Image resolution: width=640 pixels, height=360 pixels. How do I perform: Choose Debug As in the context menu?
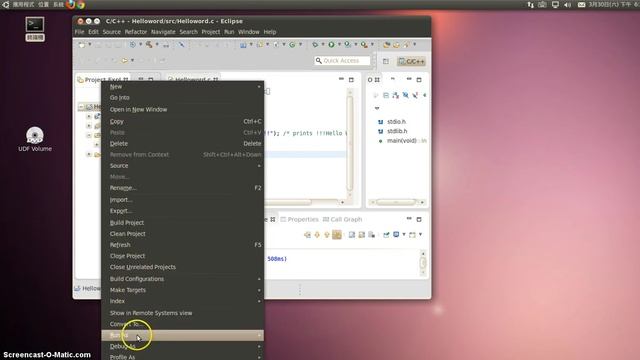pyautogui.click(x=182, y=346)
